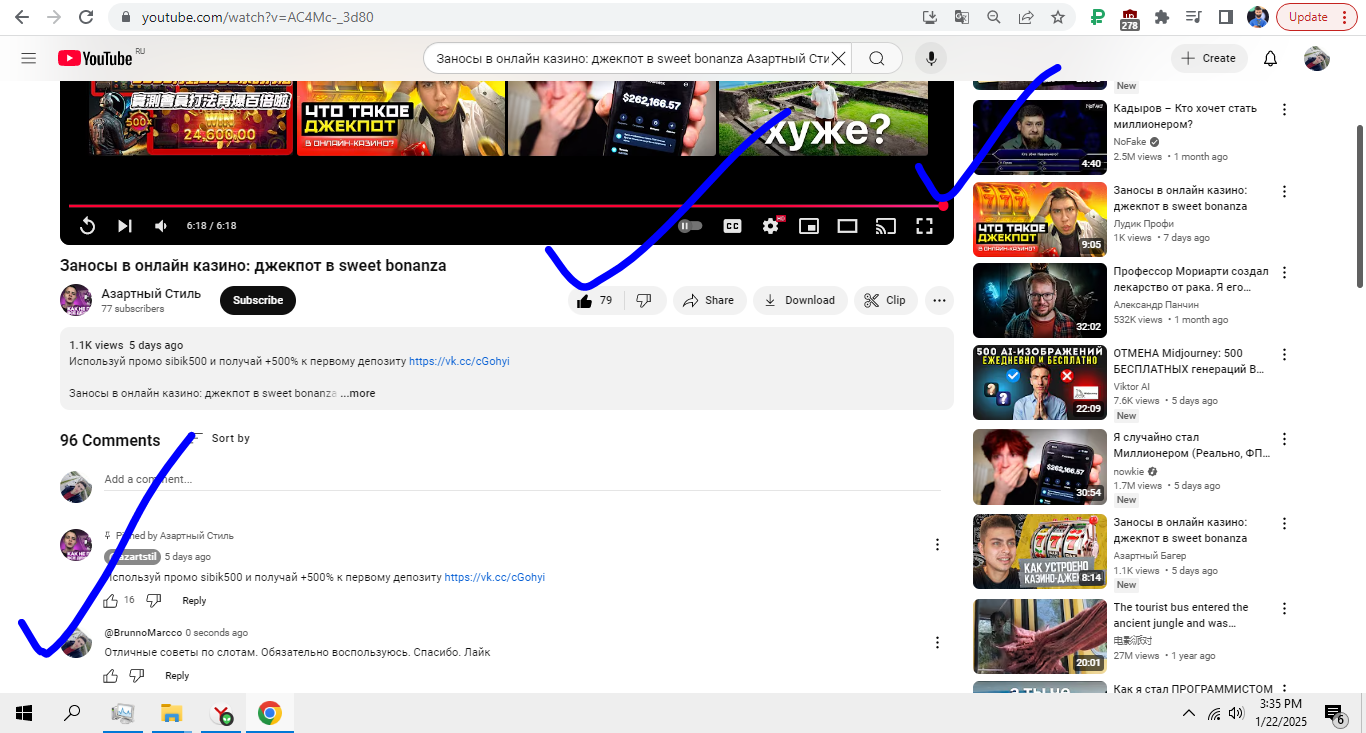
Task: Open the YouTube guide hamburger menu
Action: 29,58
